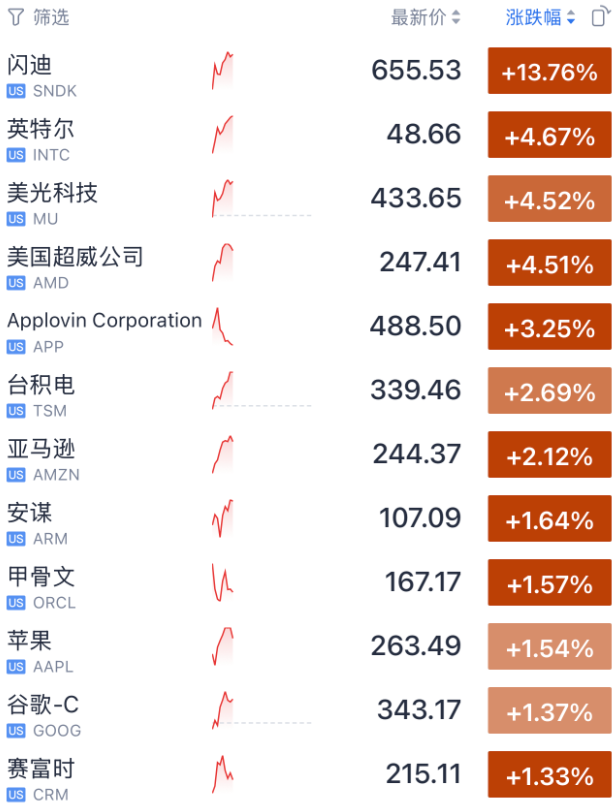The width and height of the screenshot is (612, 810).
Task: Click the US market badge beside INTC
Action: [16, 155]
